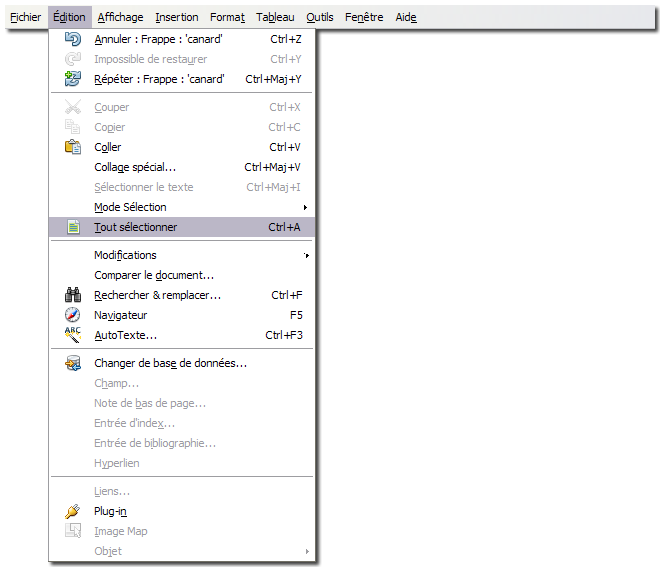Choose Tout sélectionner entry

point(182,227)
